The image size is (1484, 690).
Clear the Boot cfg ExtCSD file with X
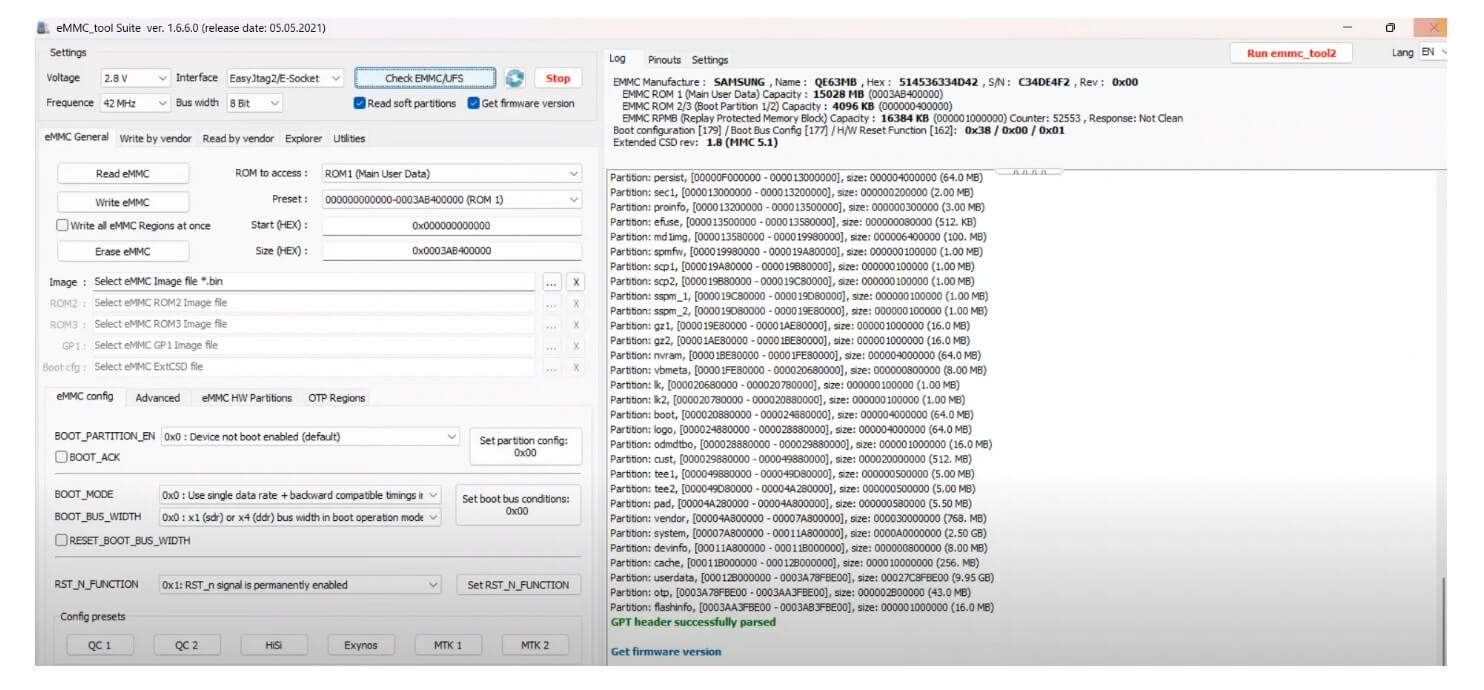click(576, 367)
